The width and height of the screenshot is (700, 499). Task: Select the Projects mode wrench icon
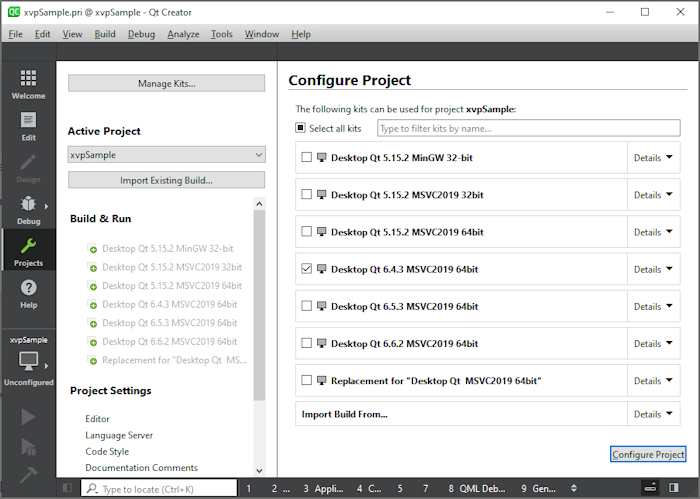[28, 245]
